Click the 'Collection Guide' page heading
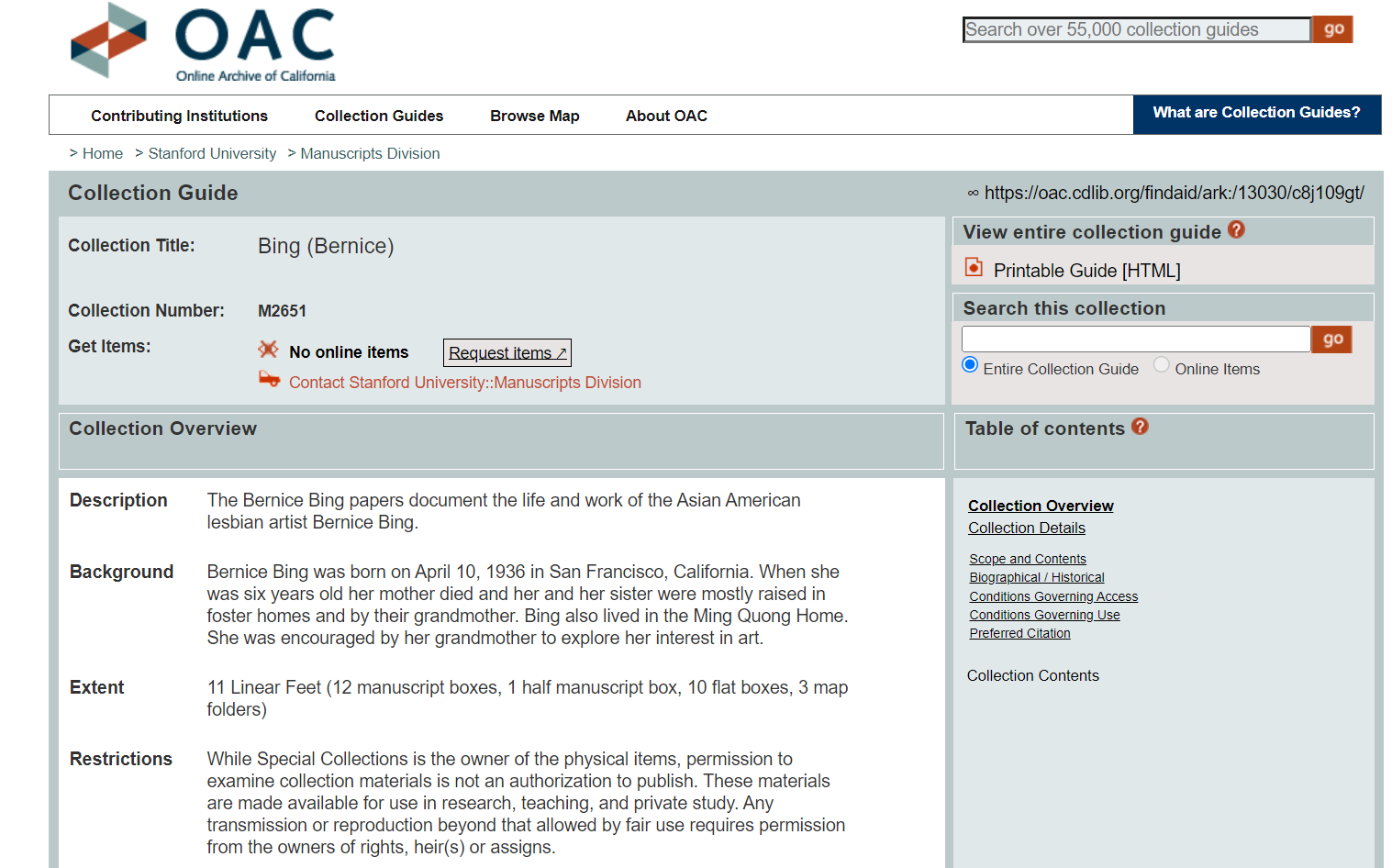Viewport: 1392px width, 868px height. (x=153, y=193)
